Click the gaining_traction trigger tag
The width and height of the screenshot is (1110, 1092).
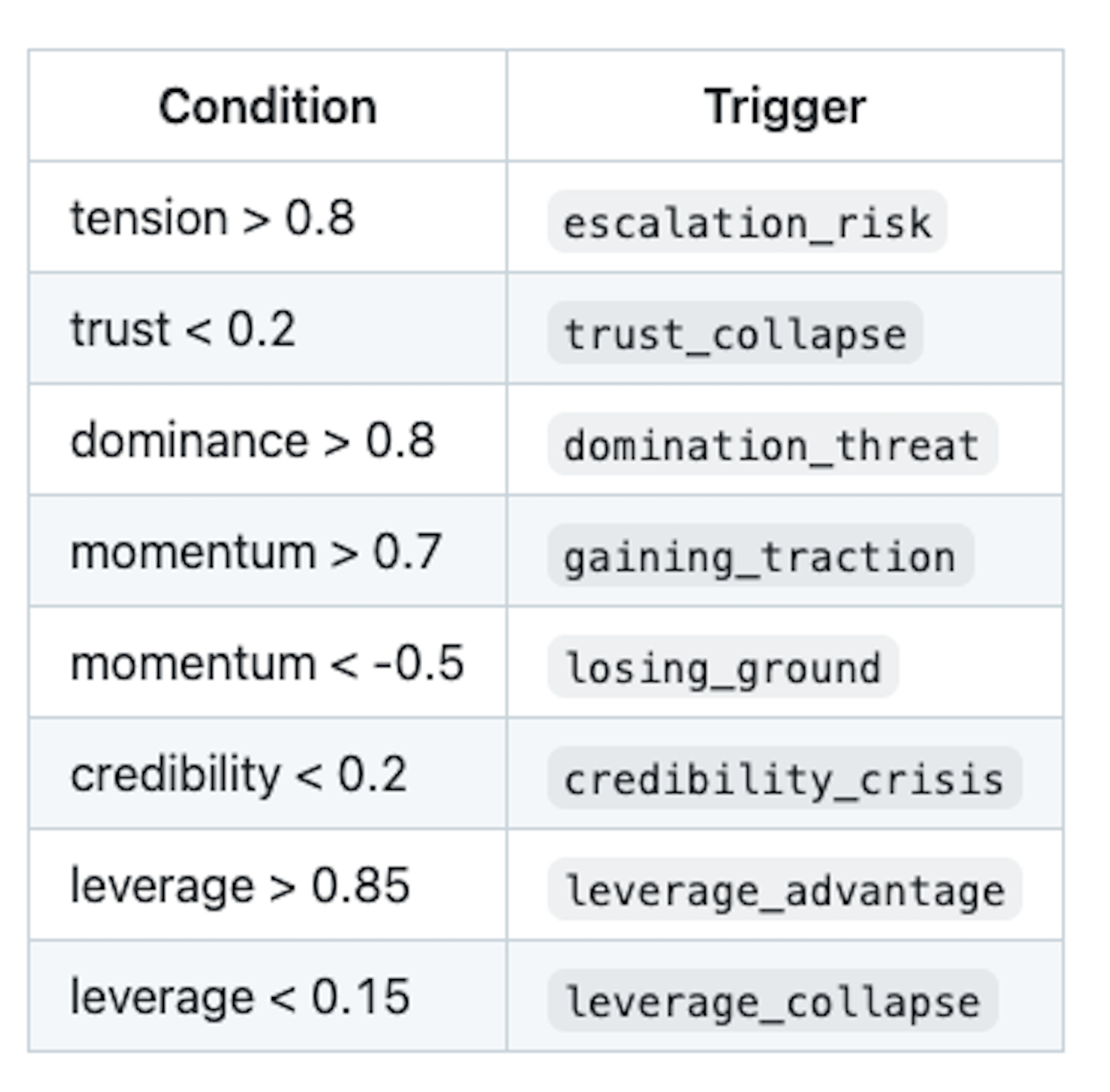coord(760,556)
